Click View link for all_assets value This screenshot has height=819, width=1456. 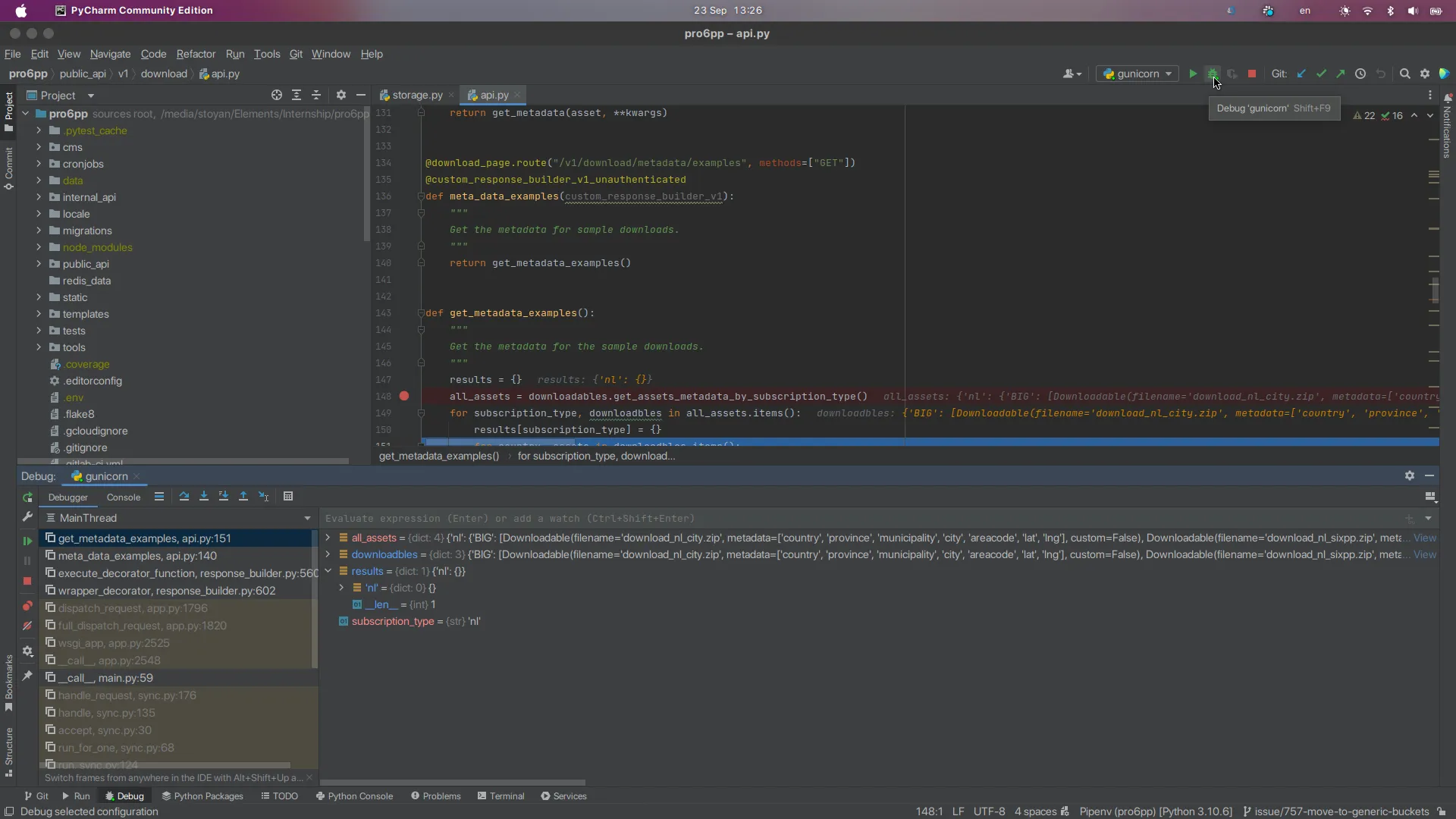1424,538
